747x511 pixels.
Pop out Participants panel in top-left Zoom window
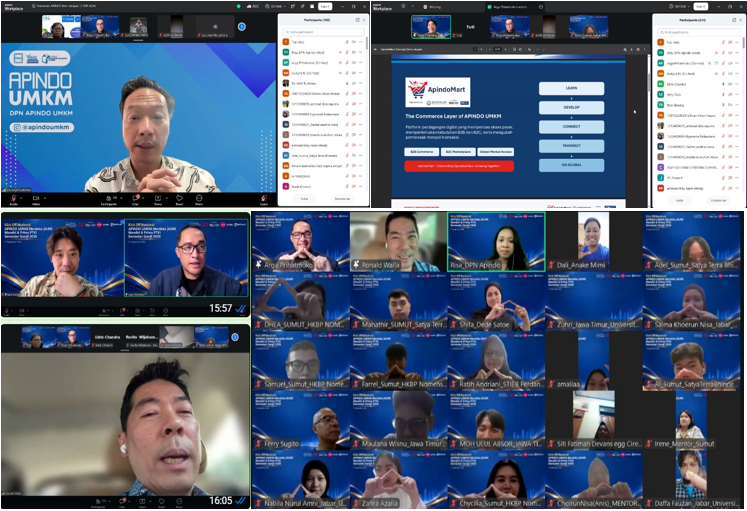click(358, 20)
